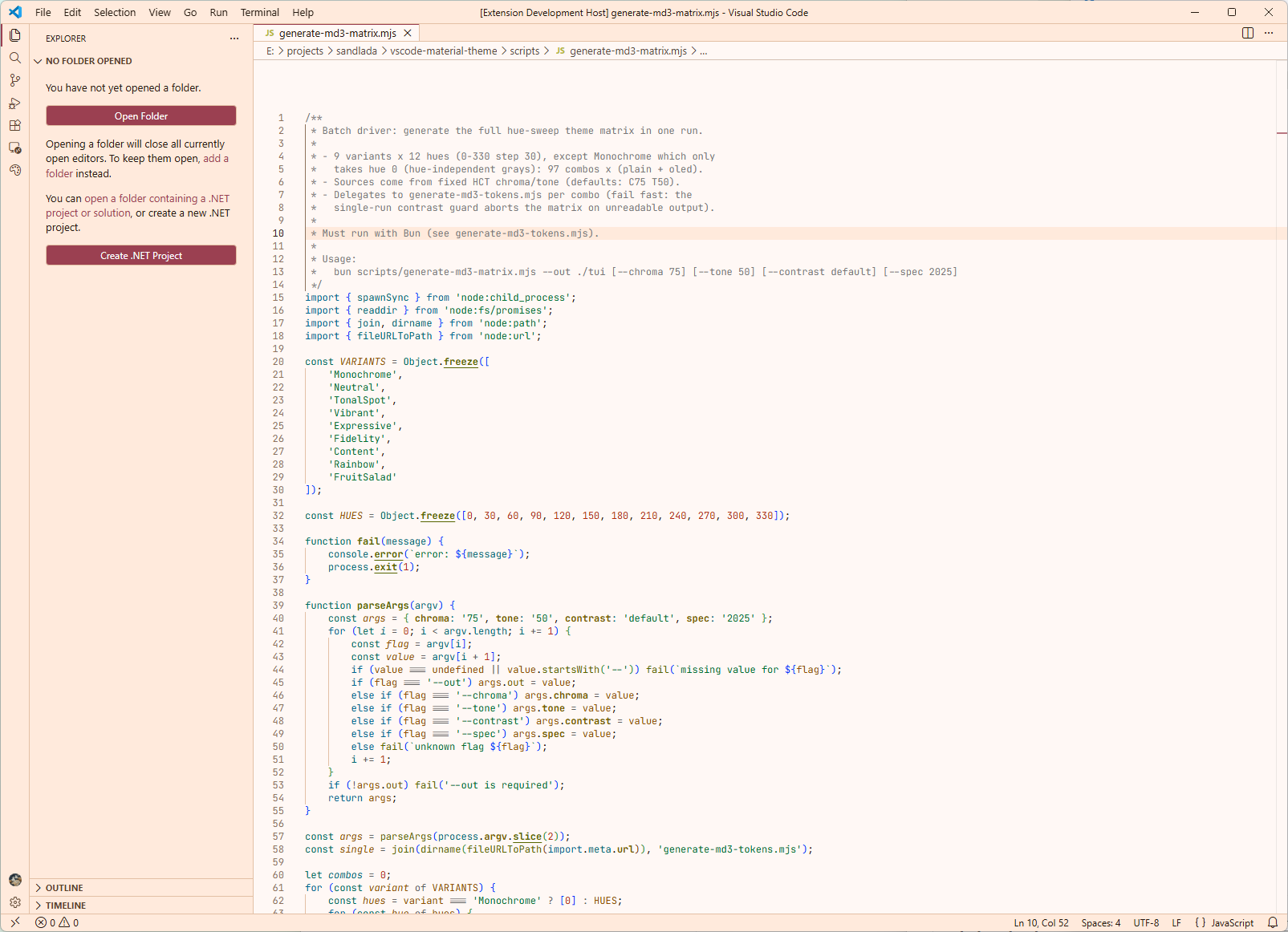Open the palette theme view icon
Image resolution: width=1288 pixels, height=932 pixels.
click(14, 170)
